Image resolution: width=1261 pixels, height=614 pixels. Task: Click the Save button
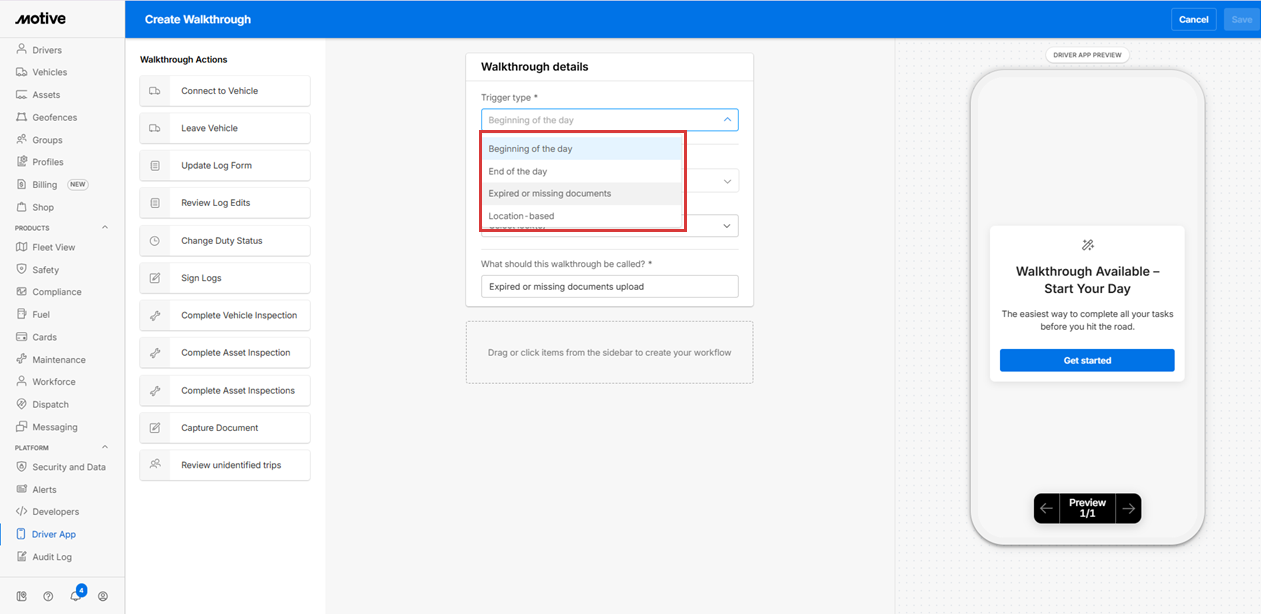click(x=1241, y=19)
